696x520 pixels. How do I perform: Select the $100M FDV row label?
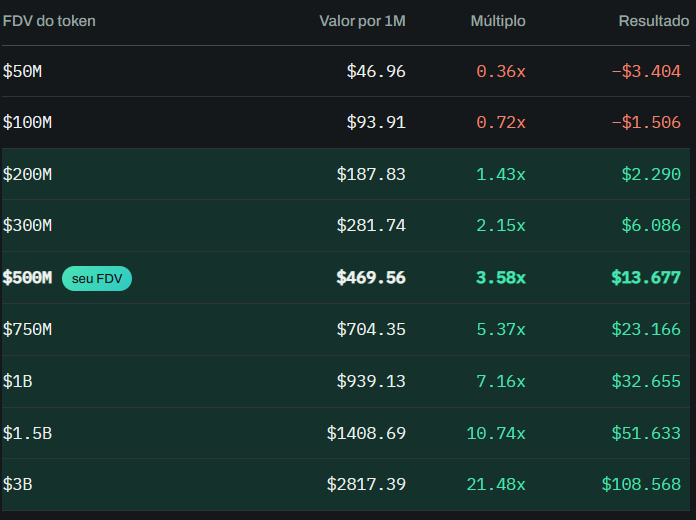27,123
